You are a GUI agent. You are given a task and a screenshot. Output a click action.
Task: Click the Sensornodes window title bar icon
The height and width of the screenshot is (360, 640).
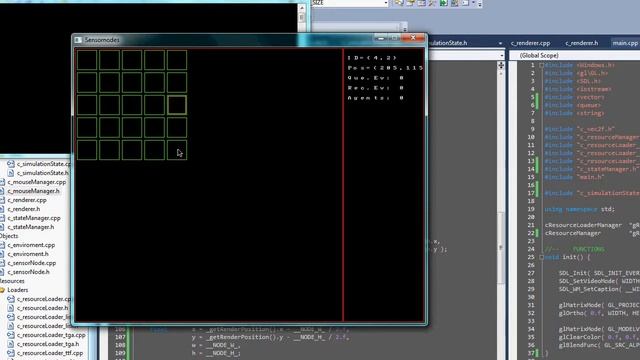click(x=78, y=40)
